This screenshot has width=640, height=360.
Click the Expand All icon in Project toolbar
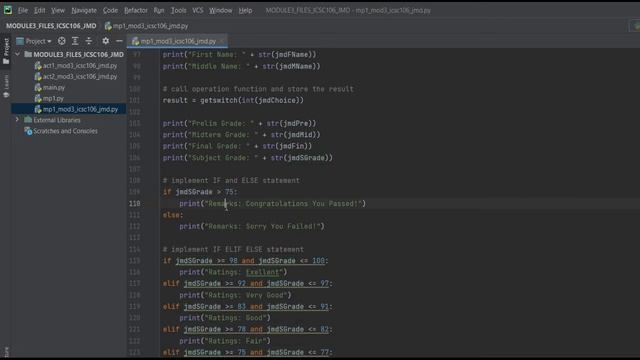(75, 41)
